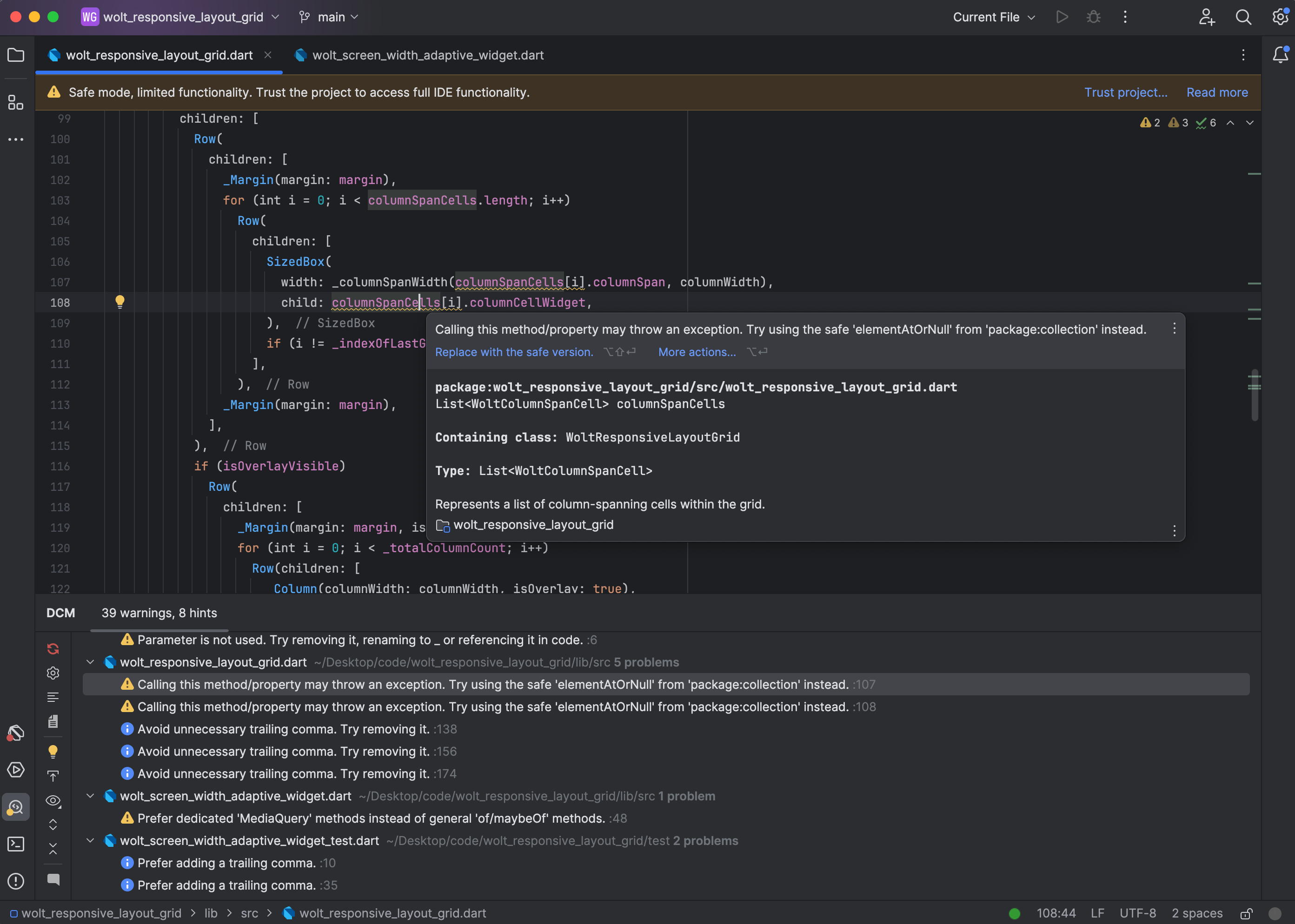Viewport: 1295px width, 924px height.
Task: Toggle DCM group-by list icon
Action: click(x=53, y=698)
